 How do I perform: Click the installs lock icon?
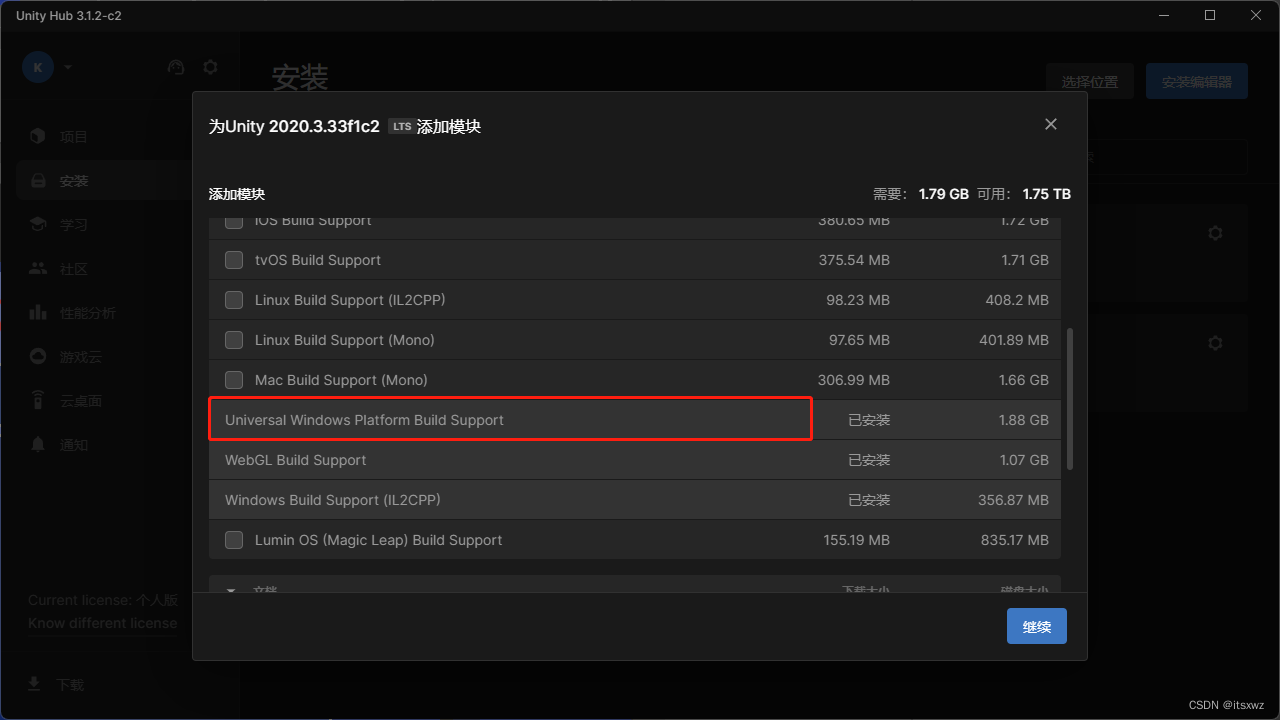tap(38, 181)
